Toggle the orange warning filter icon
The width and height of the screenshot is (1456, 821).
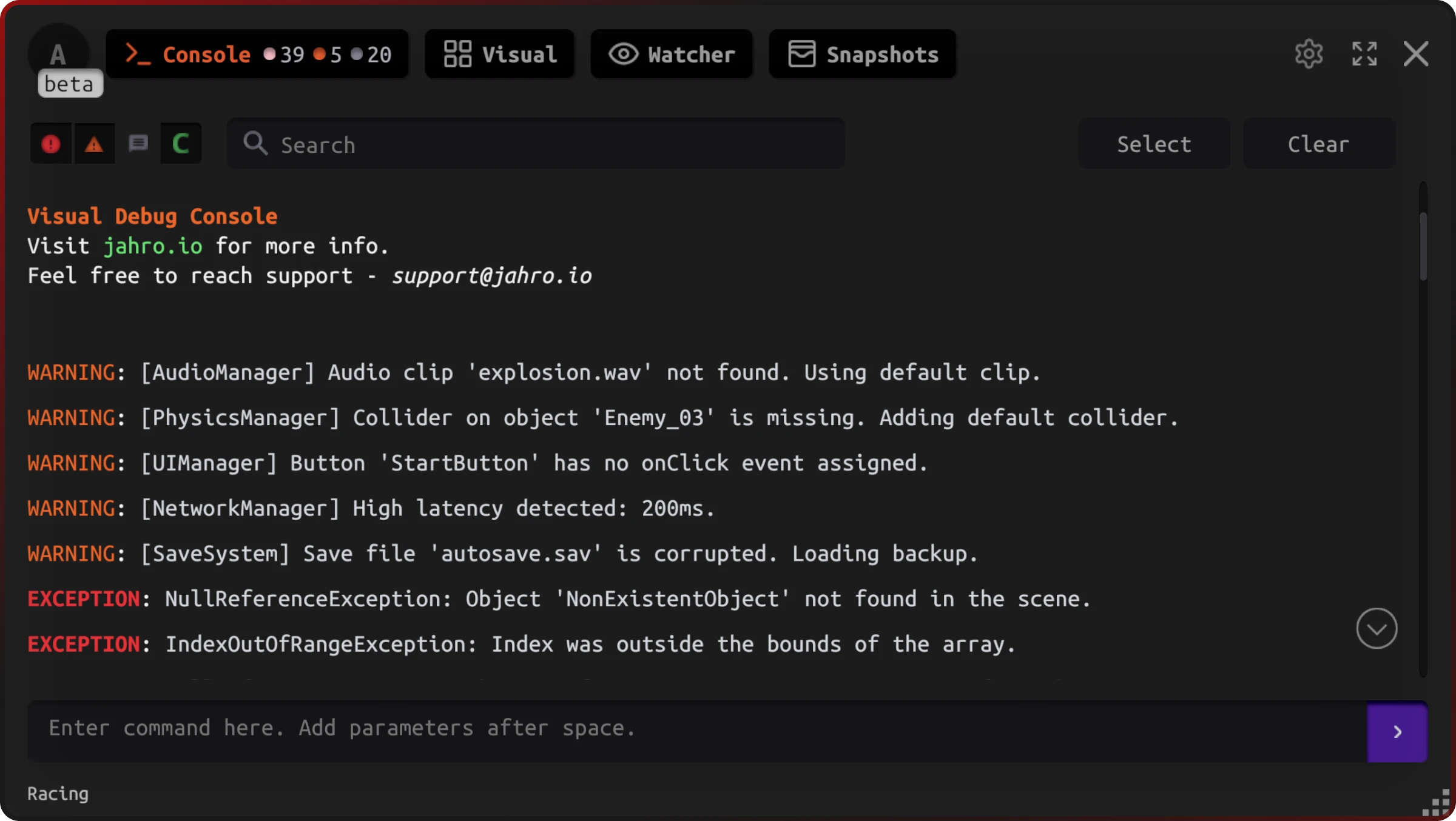(x=94, y=144)
